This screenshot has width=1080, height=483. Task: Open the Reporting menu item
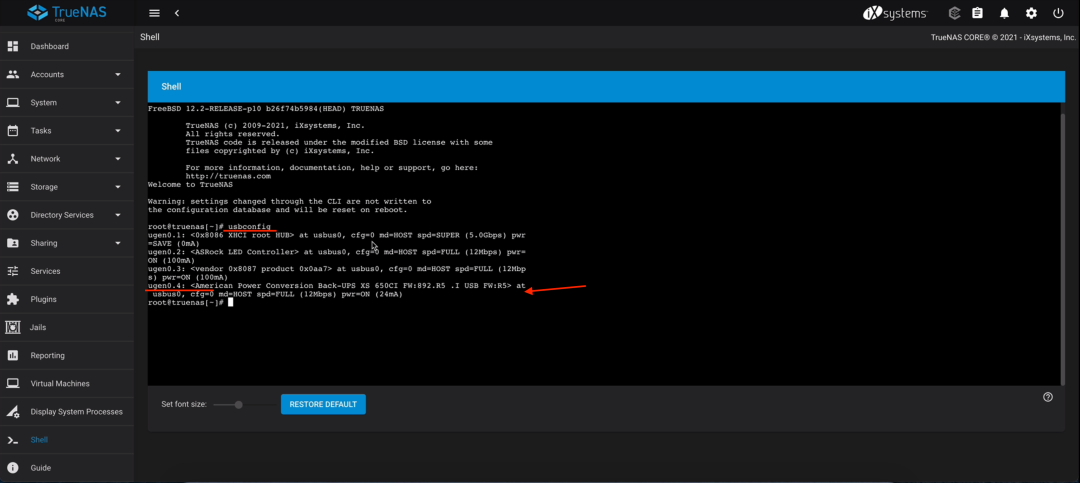(67, 356)
